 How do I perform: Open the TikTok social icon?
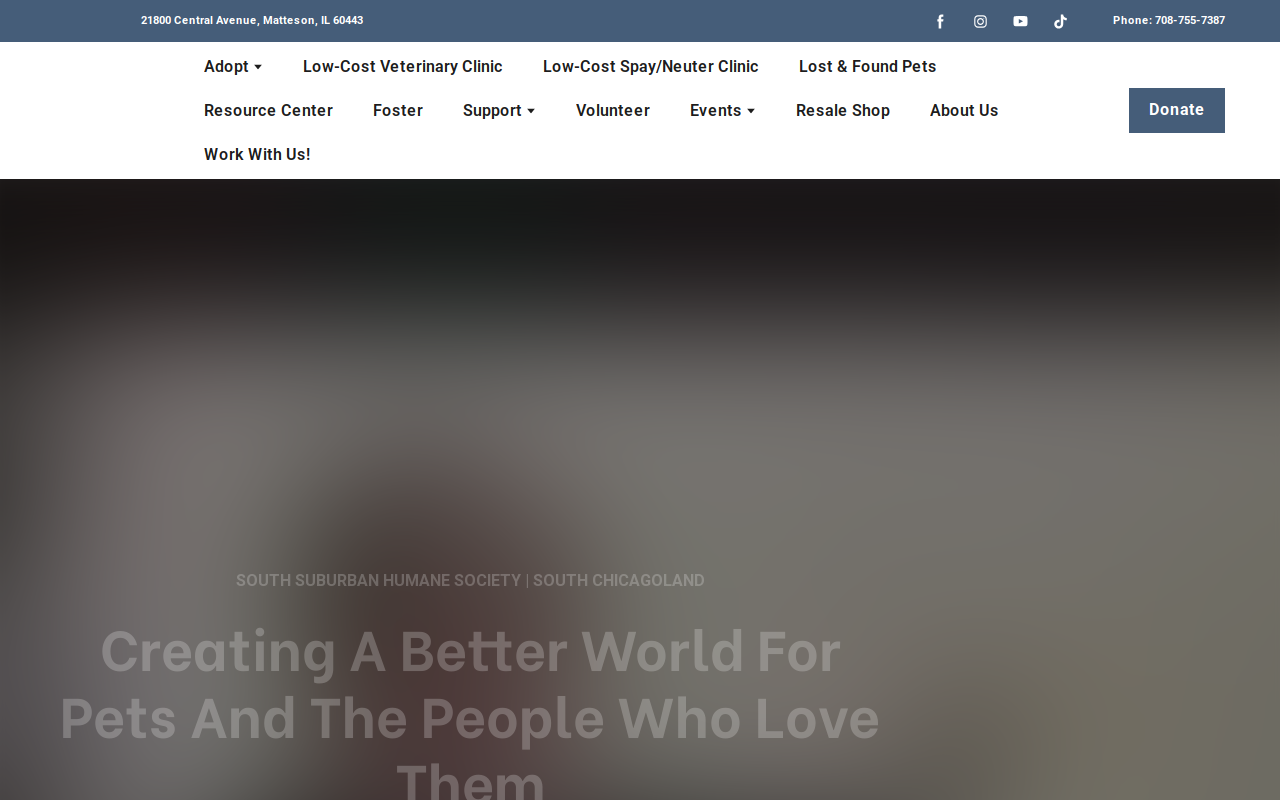pyautogui.click(x=1060, y=21)
